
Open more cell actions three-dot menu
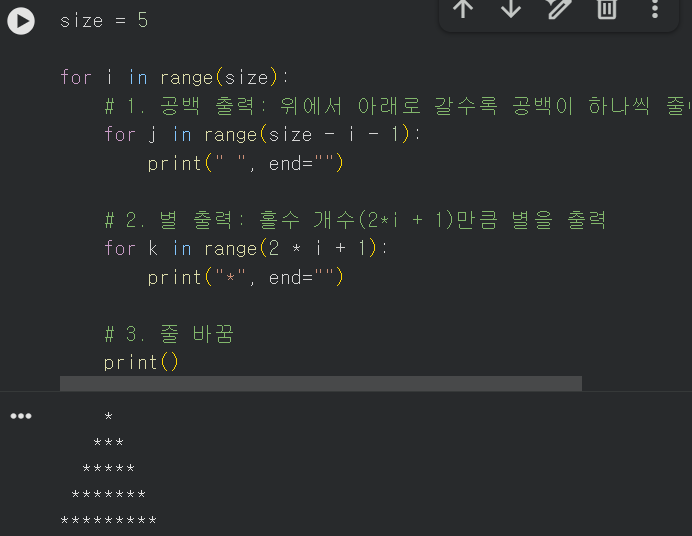[655, 8]
